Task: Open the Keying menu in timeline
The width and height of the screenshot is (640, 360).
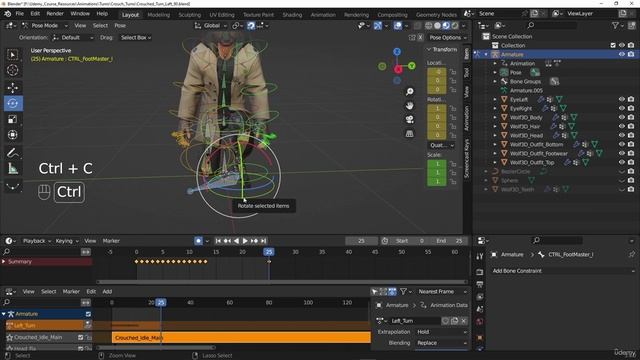Action: click(67, 241)
